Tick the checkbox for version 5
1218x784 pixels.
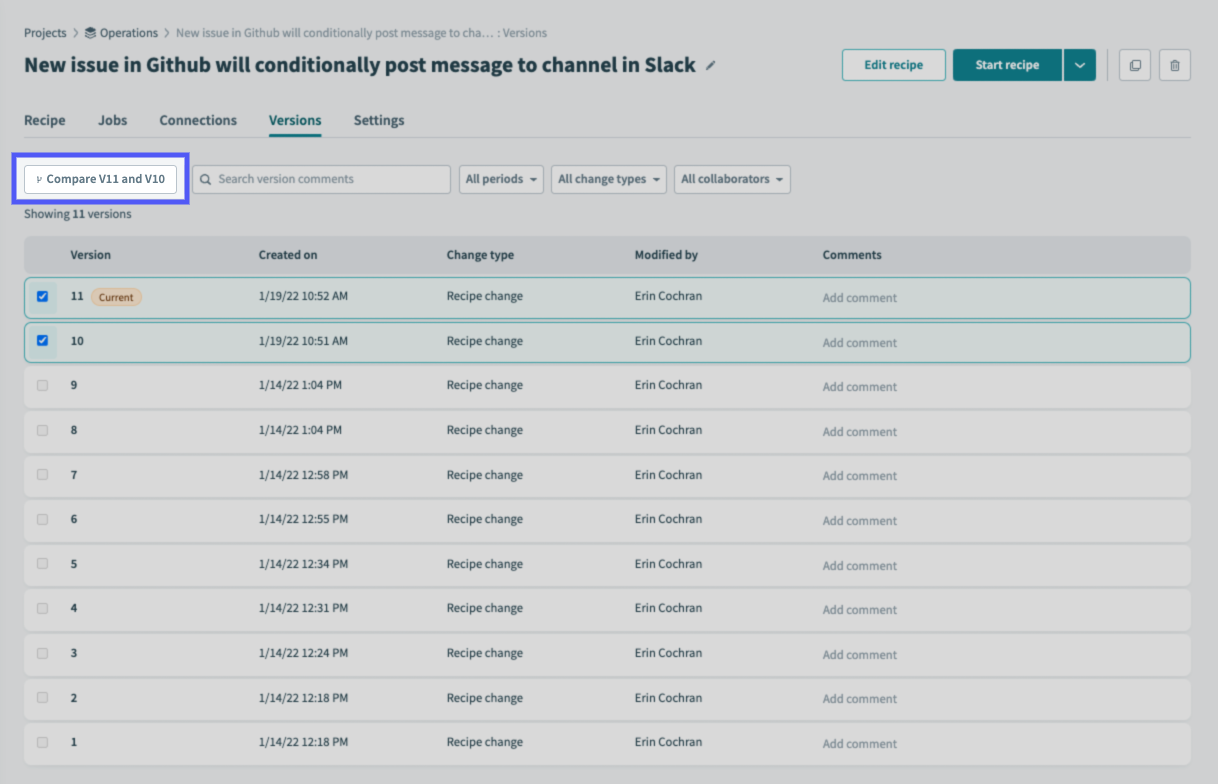pyautogui.click(x=42, y=564)
